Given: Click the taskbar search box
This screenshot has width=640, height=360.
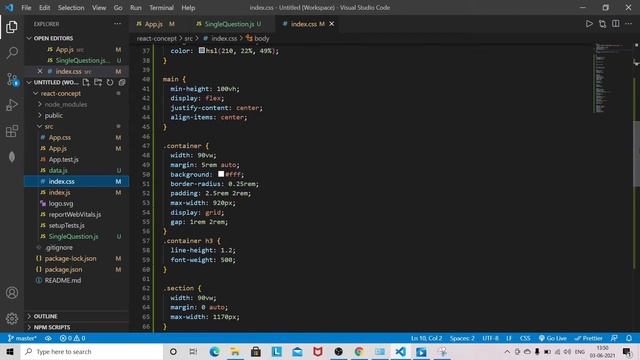Looking at the screenshot, I should [91, 351].
